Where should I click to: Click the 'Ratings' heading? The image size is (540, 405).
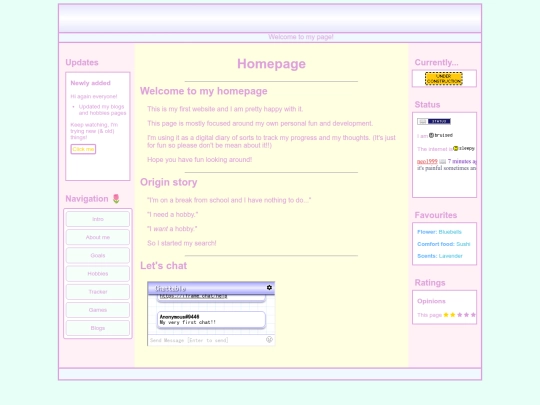coord(430,283)
